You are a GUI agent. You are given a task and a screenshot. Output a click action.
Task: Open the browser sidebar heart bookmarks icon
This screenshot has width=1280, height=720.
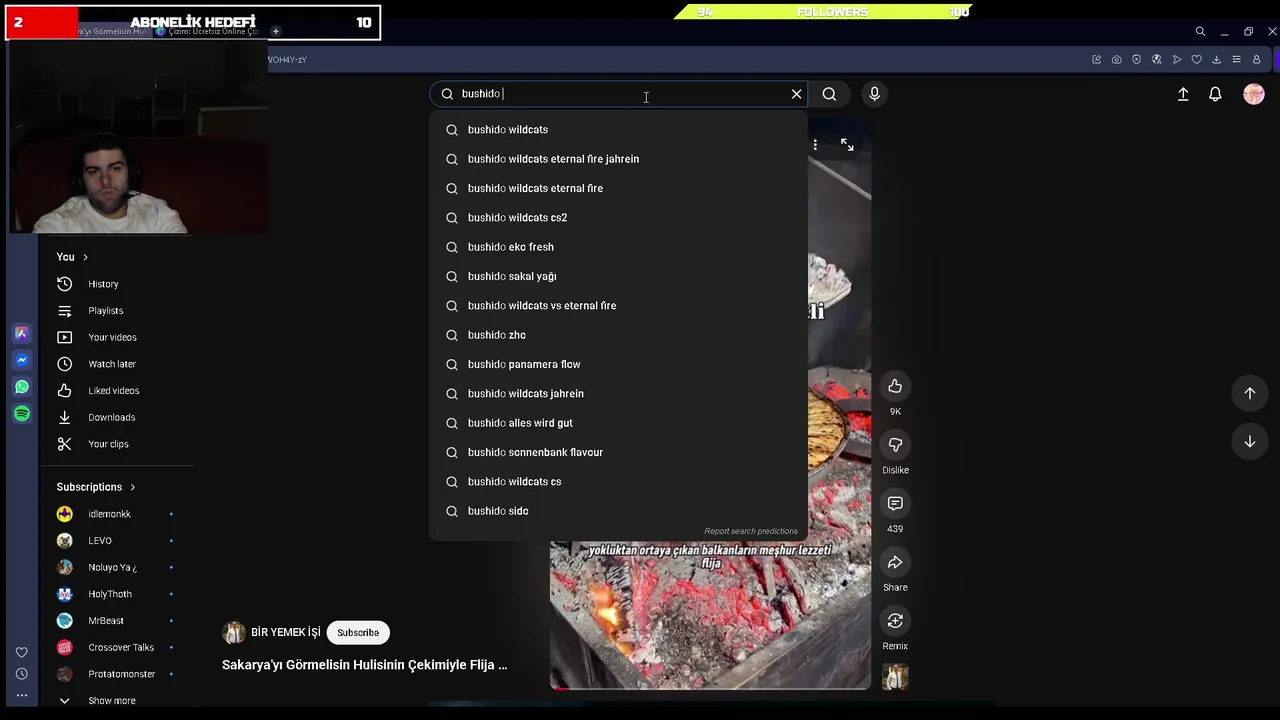point(22,652)
